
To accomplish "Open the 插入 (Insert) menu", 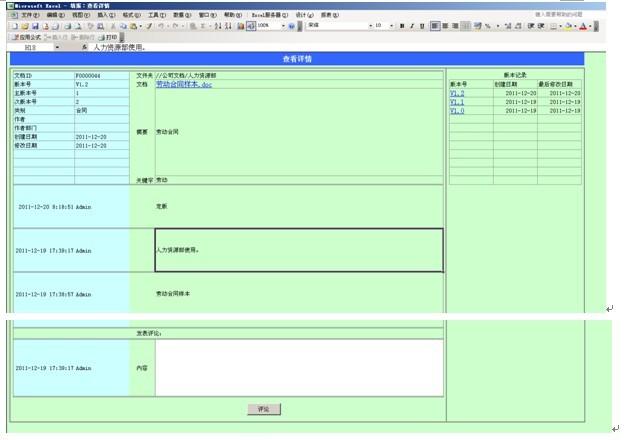I will pos(106,15).
